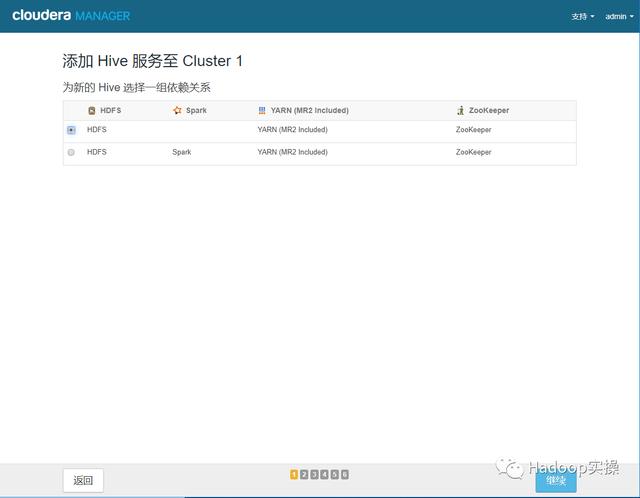640x498 pixels.
Task: Click the YARN icon in table header
Action: (x=262, y=110)
